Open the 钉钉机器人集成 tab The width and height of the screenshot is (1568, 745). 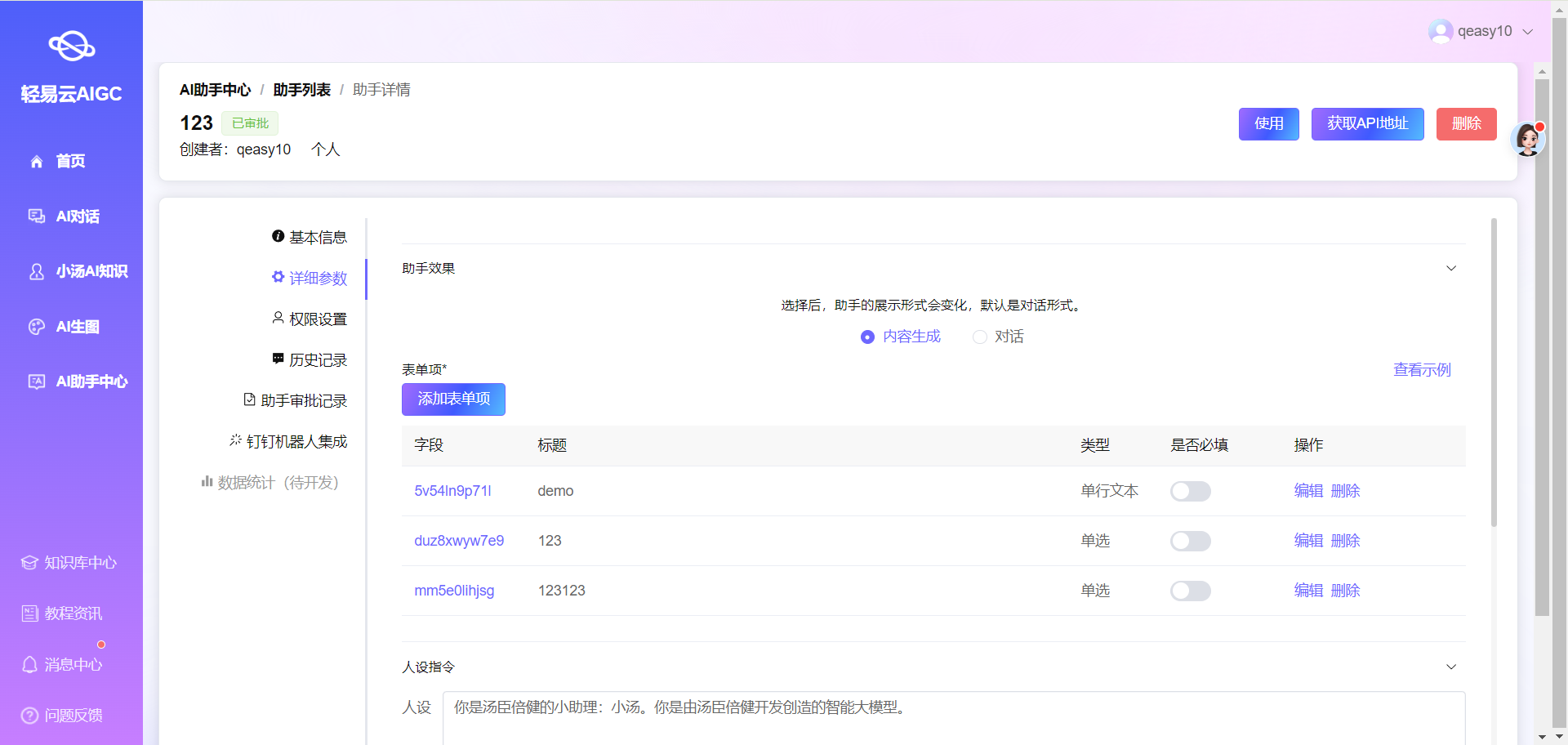pos(288,441)
